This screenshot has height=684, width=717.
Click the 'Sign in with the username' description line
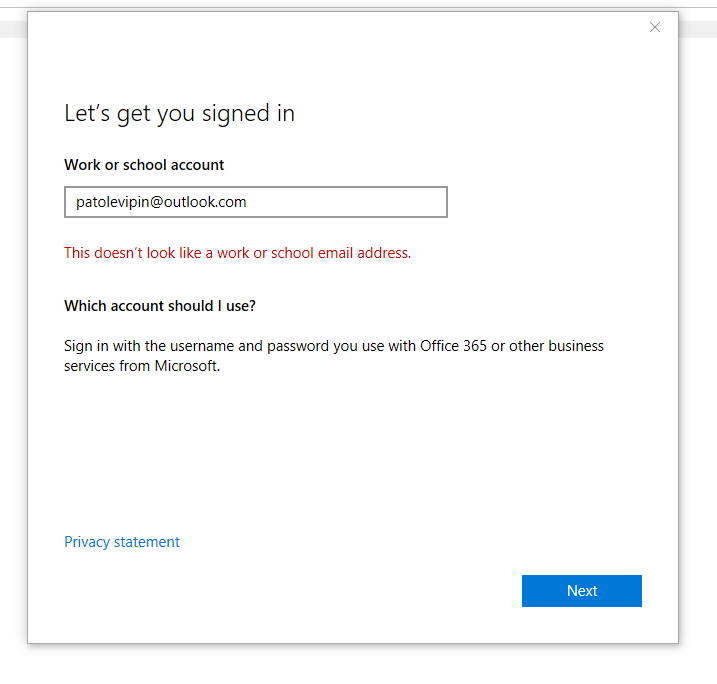(x=334, y=346)
